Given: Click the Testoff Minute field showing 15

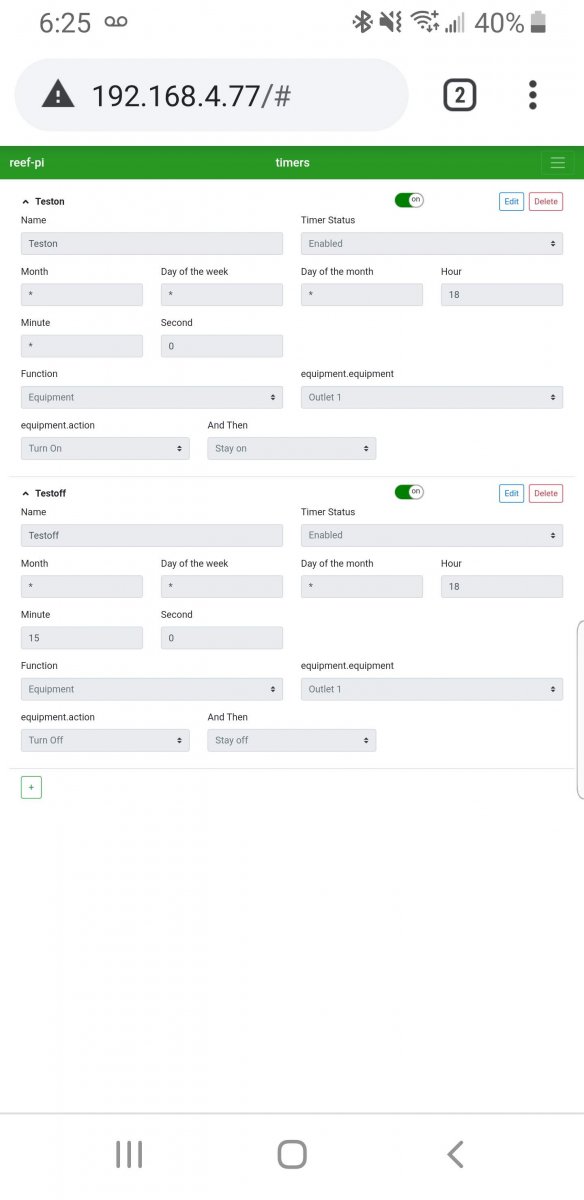Looking at the screenshot, I should (x=82, y=638).
